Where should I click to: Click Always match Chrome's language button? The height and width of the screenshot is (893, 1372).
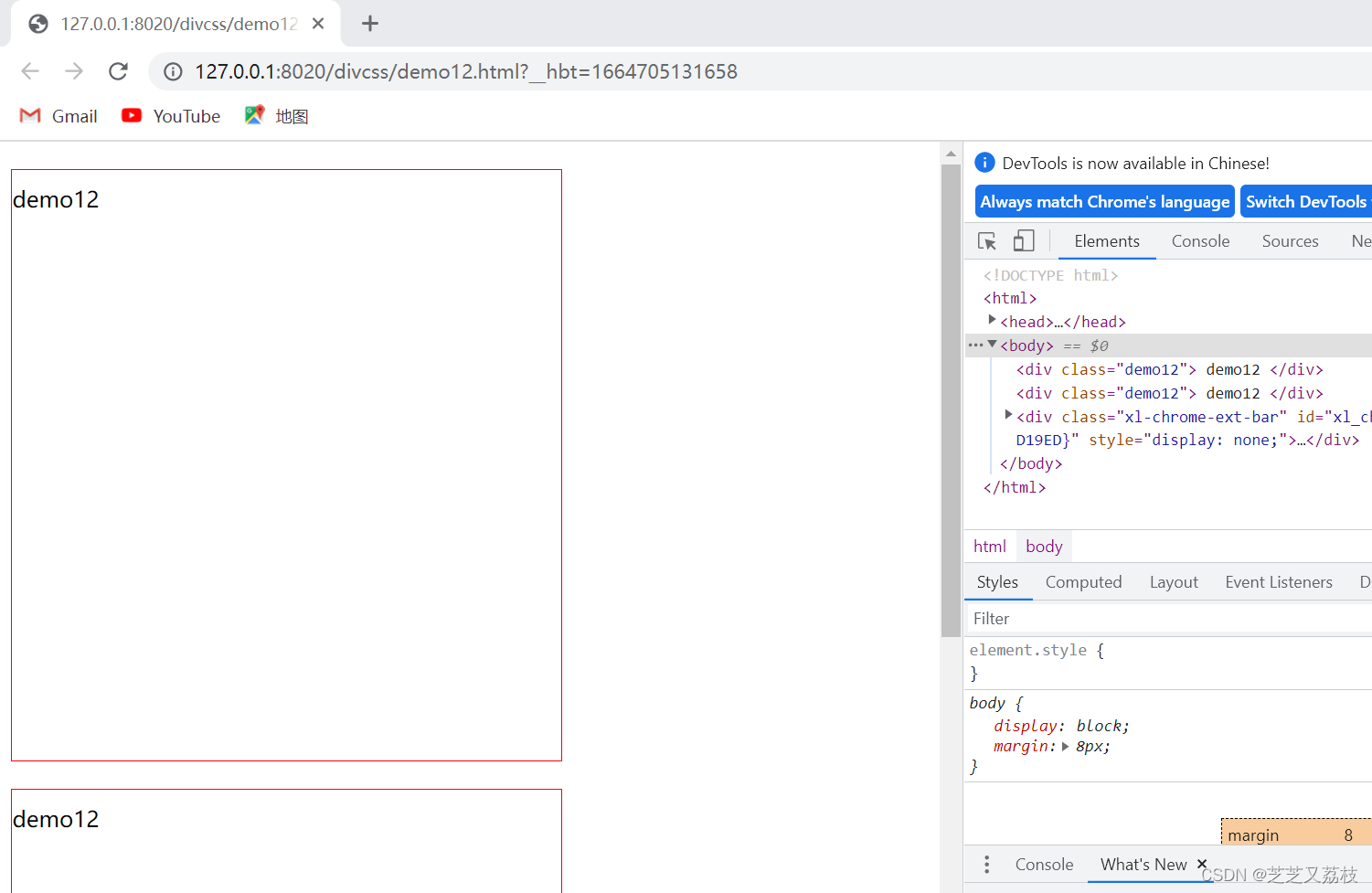[x=1105, y=202]
